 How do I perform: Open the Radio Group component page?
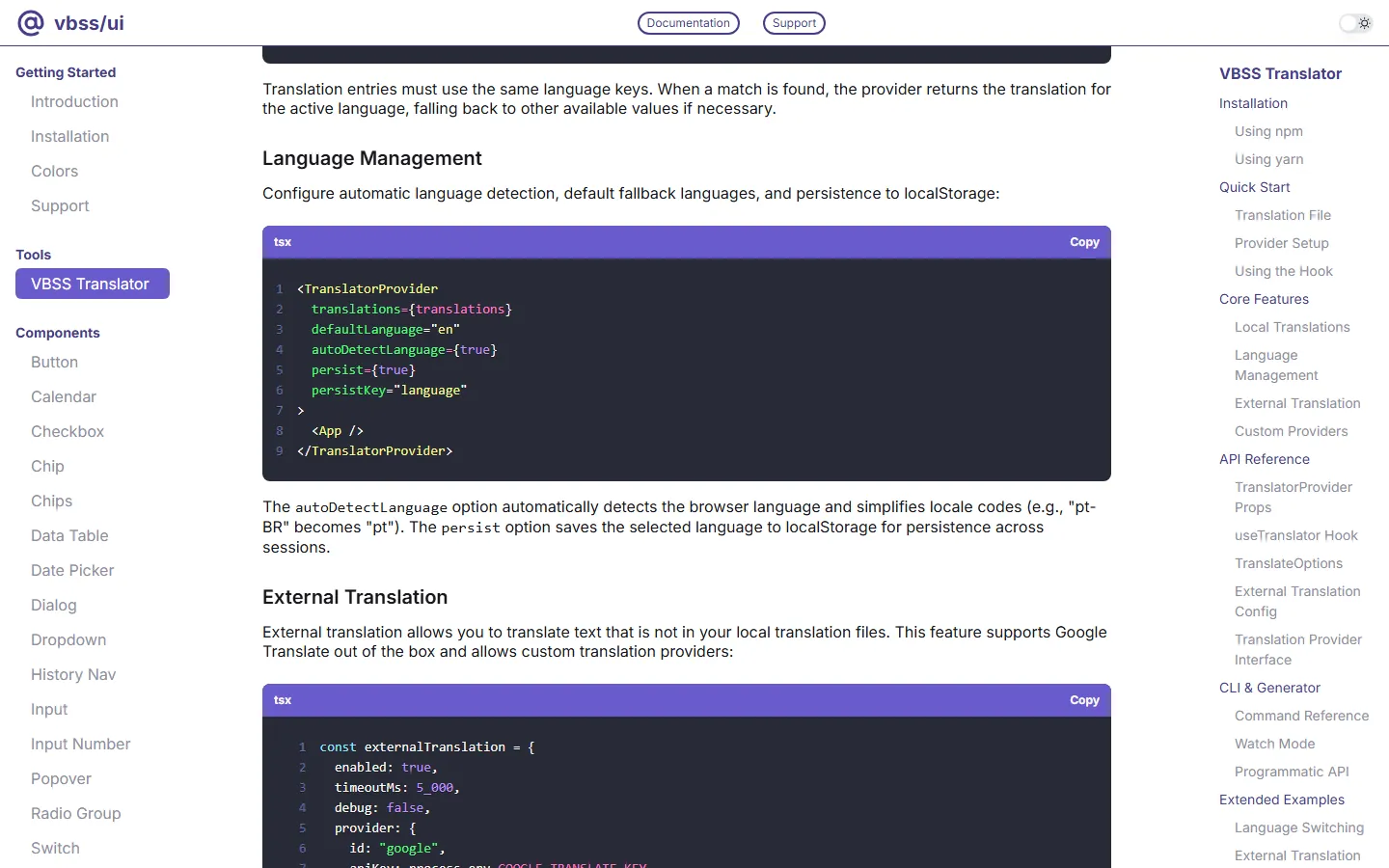point(76,814)
